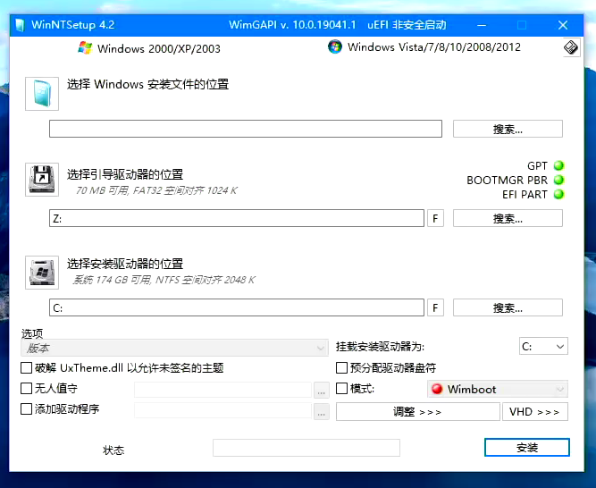Image resolution: width=596 pixels, height=488 pixels.
Task: Click the boot drive Z: path field
Action: 236,218
